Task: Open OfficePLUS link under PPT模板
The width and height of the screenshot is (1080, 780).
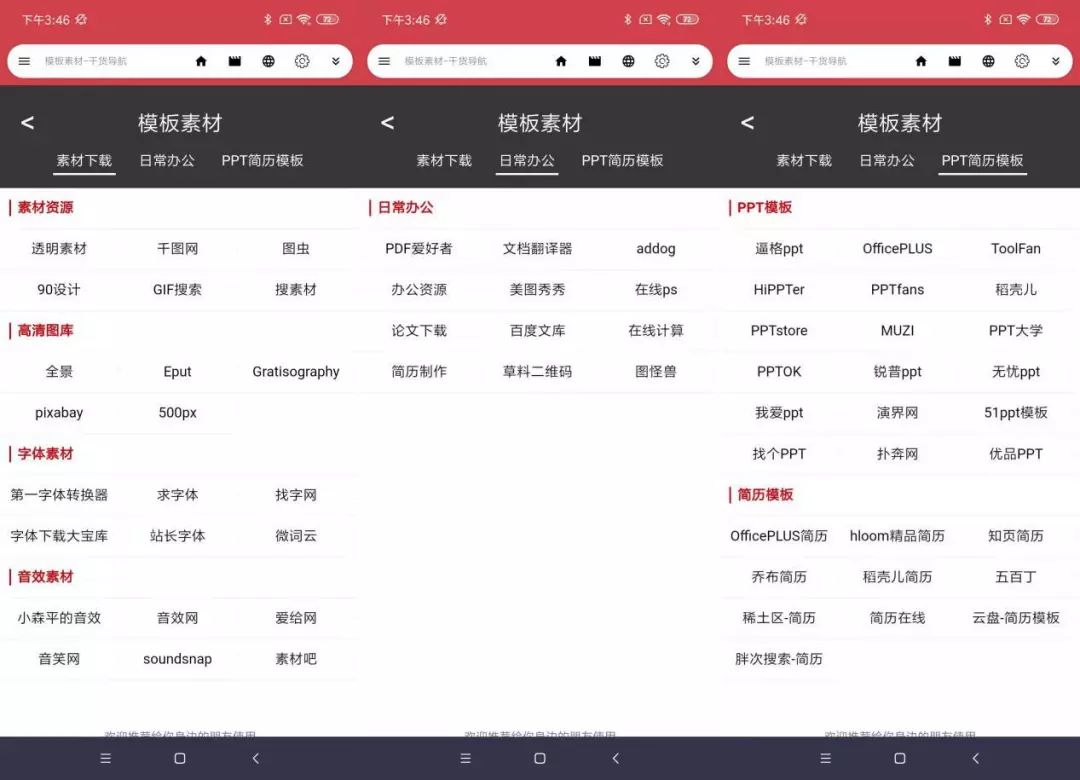Action: (x=897, y=249)
